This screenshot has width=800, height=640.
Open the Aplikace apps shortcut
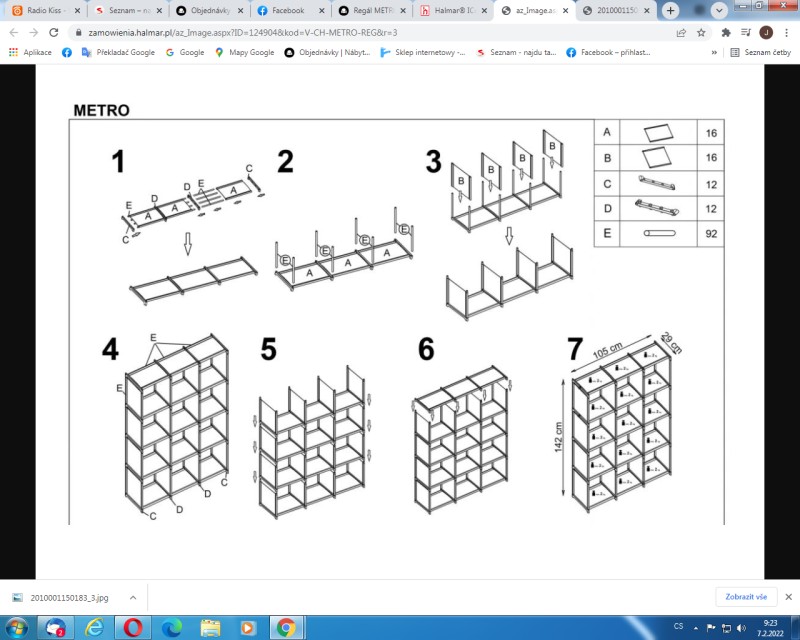pos(31,52)
